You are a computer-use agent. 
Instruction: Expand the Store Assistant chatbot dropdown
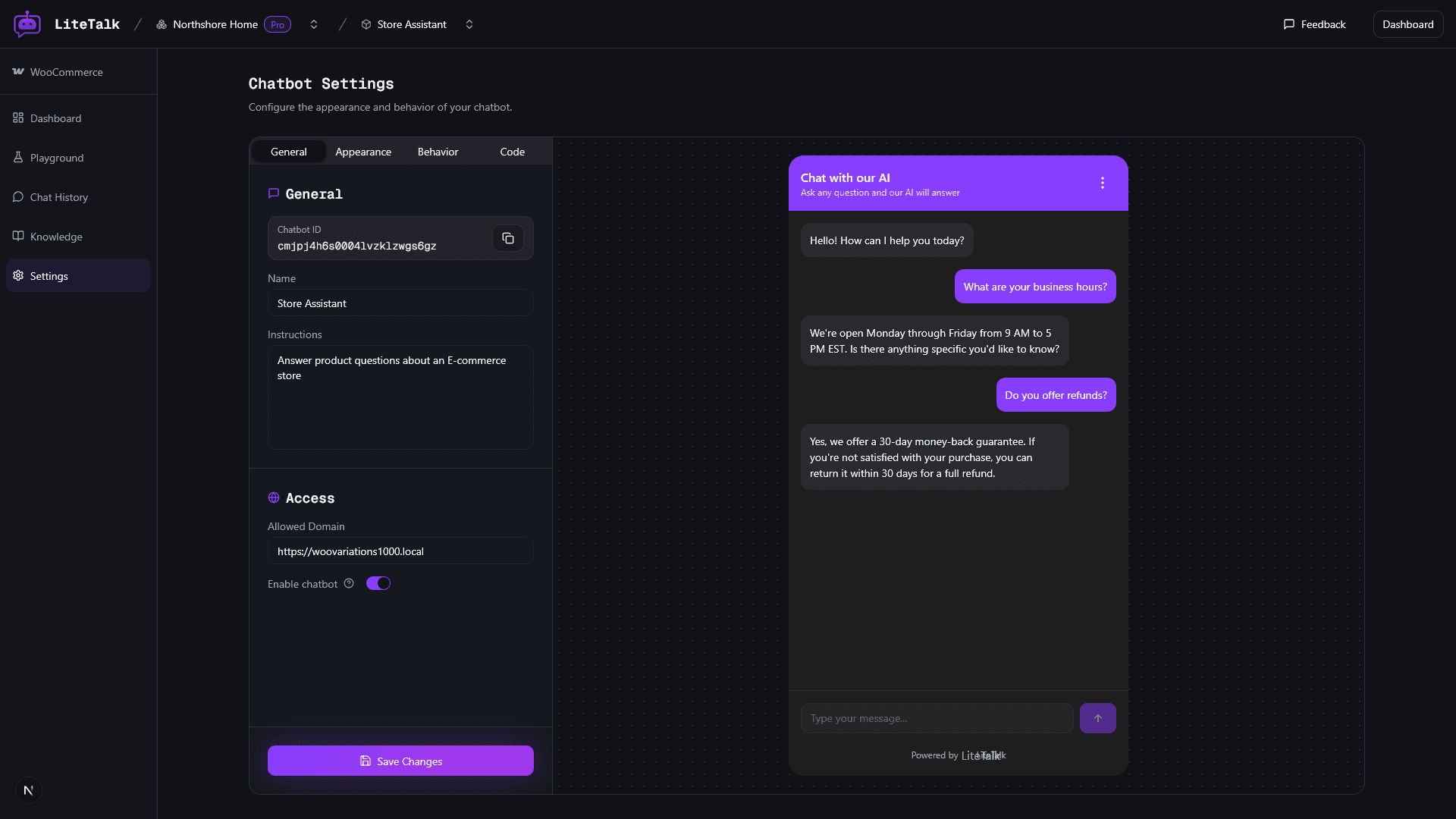(x=469, y=24)
